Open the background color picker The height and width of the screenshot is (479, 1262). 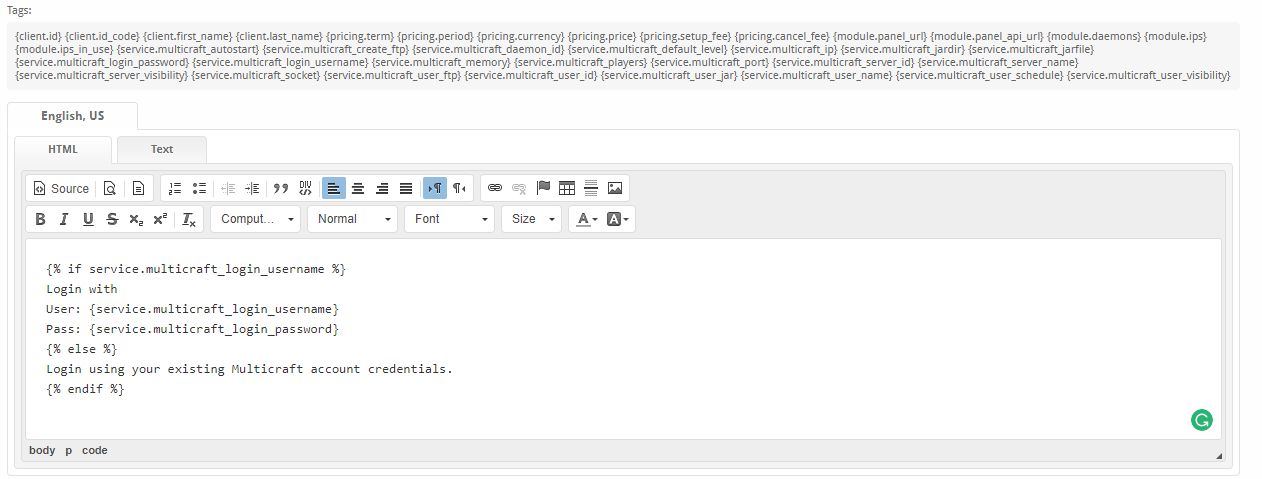point(618,219)
